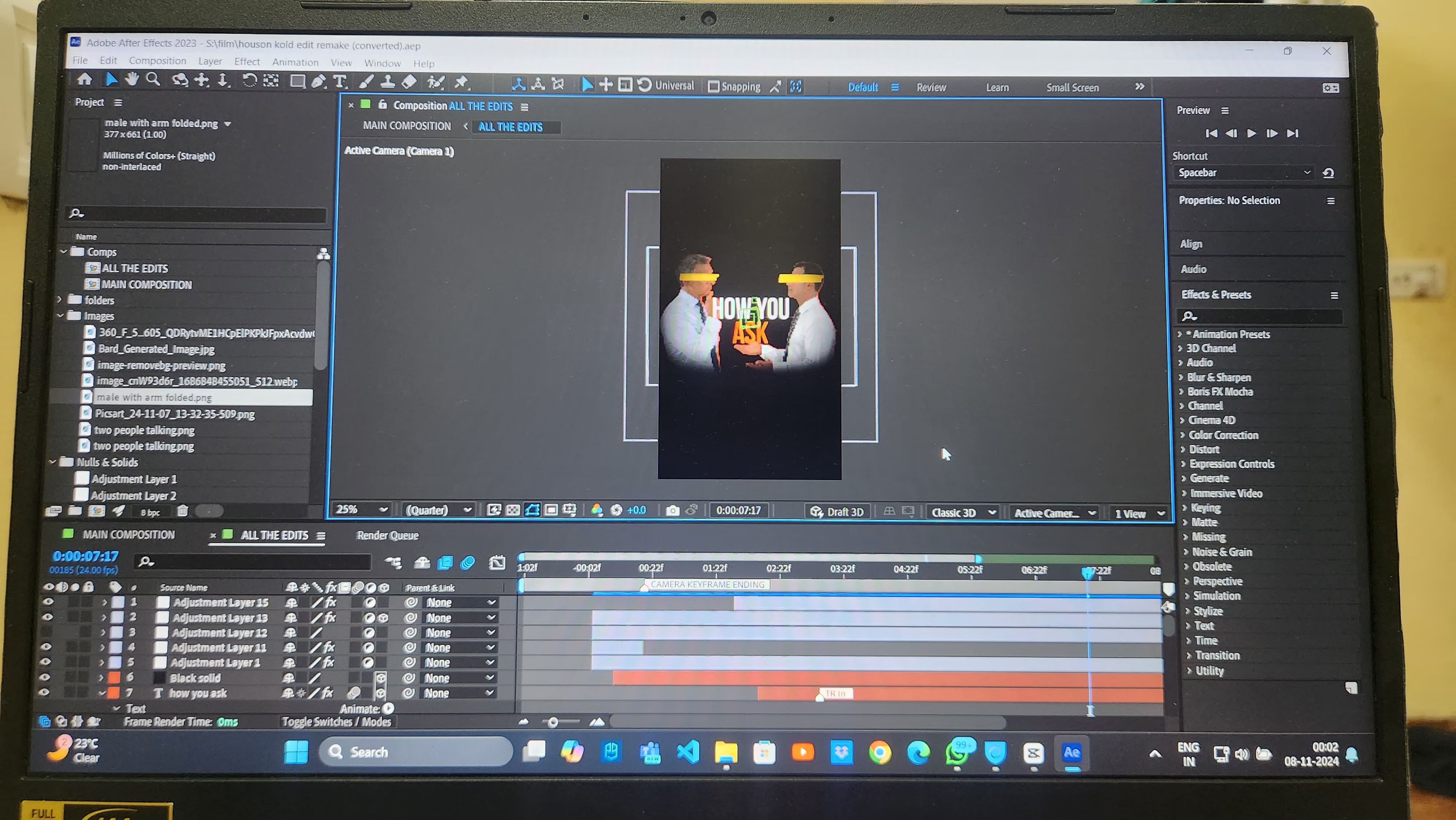The image size is (1456, 820).
Task: Expand the folders item in Project
Action: 60,299
